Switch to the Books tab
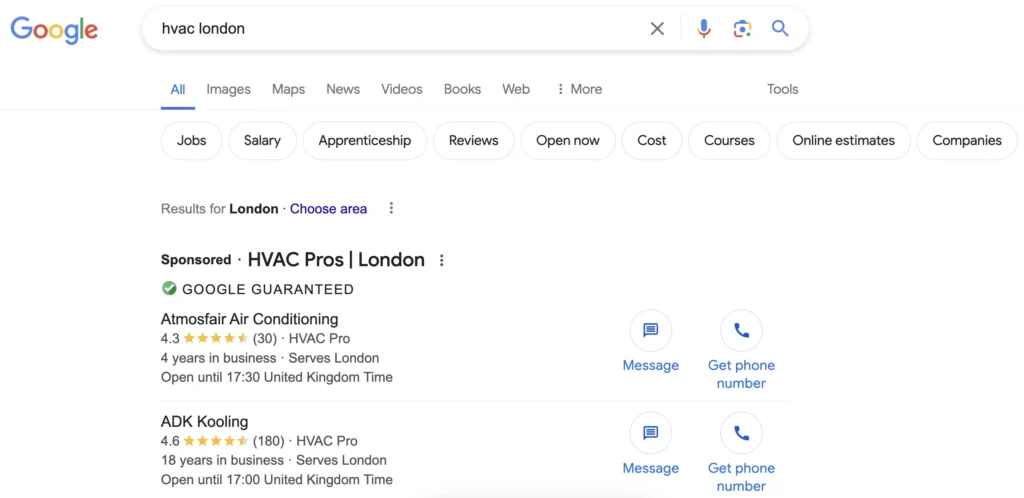 [462, 89]
